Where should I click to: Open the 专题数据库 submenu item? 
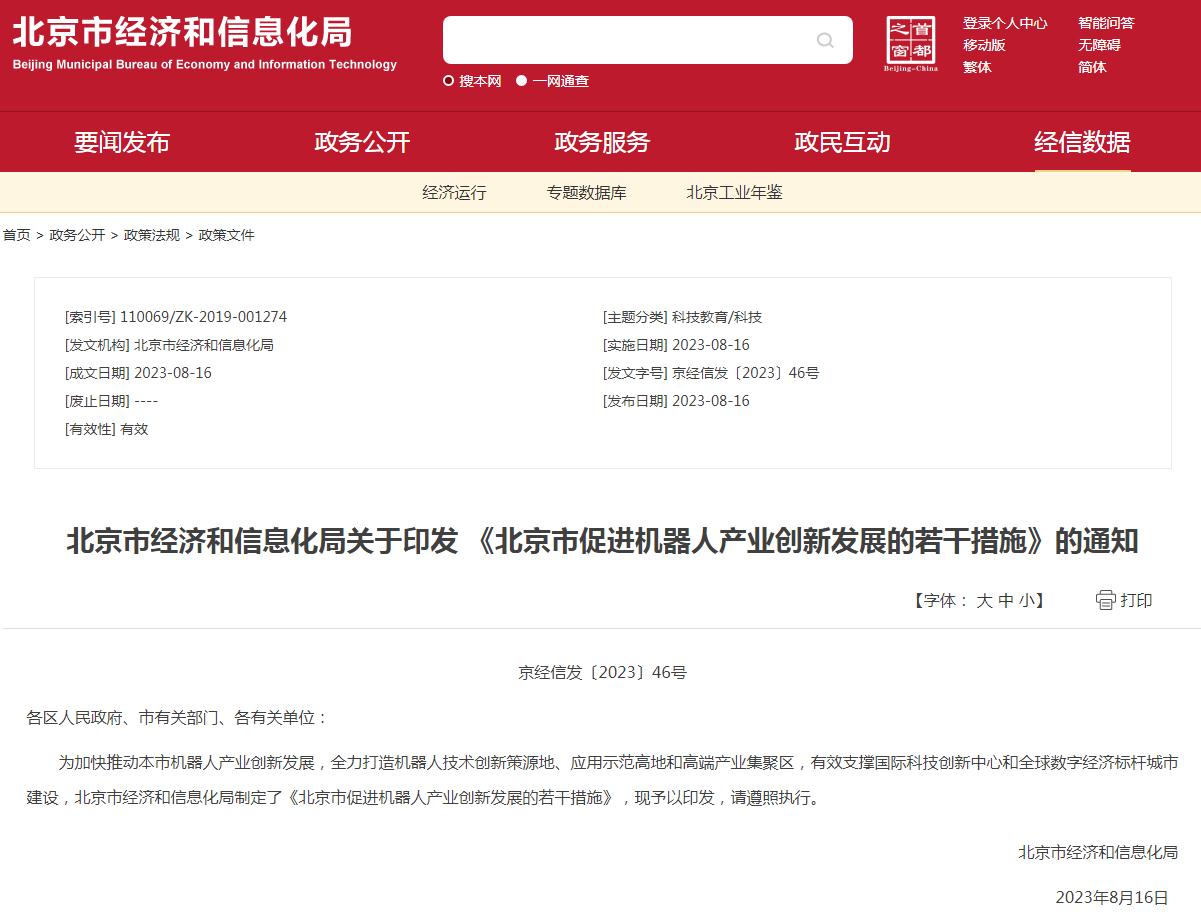coord(586,193)
